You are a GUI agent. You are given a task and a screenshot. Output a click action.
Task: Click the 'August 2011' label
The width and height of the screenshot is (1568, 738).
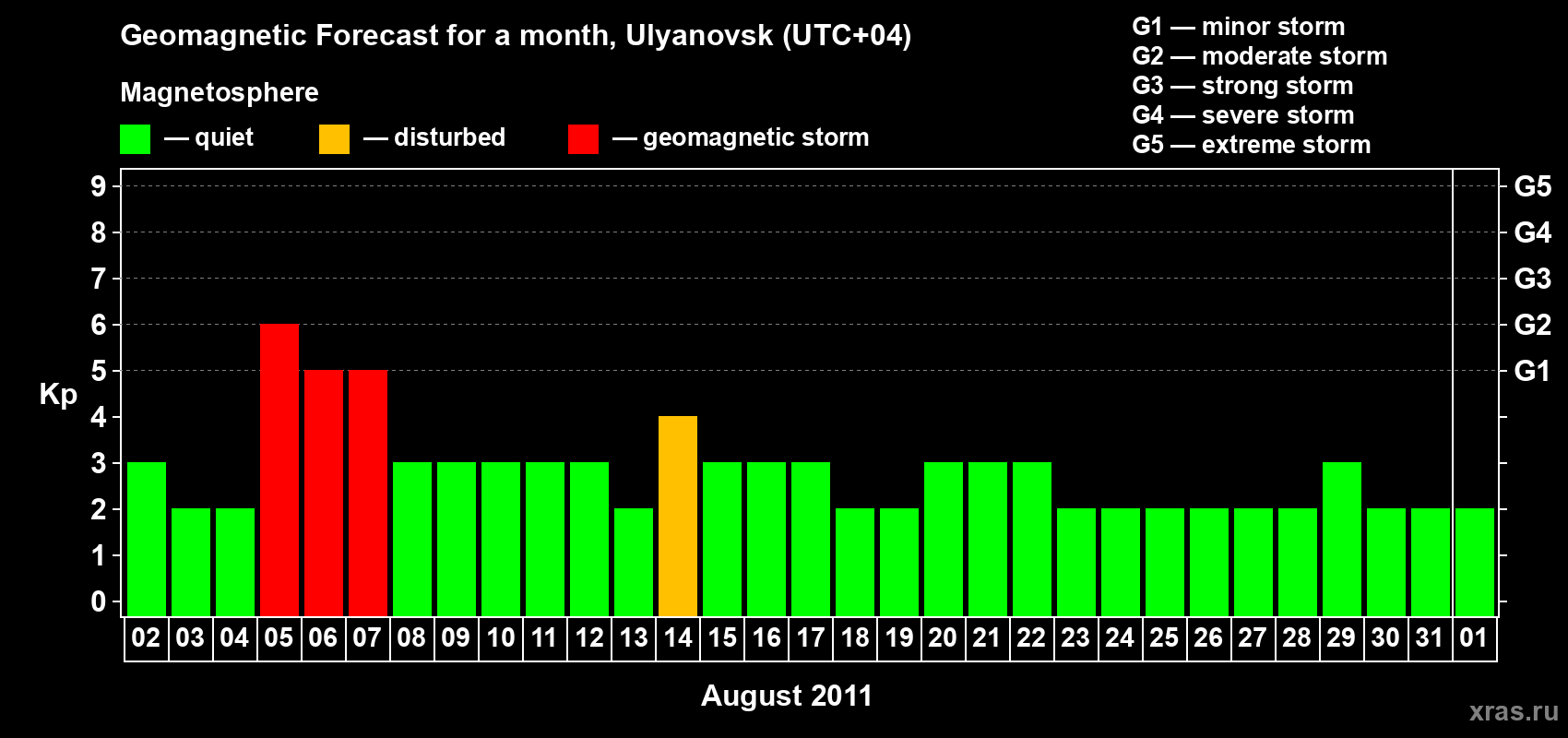(787, 696)
